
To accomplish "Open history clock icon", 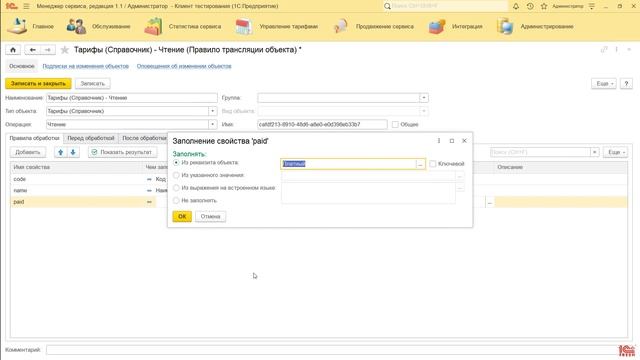I will coord(530,6).
